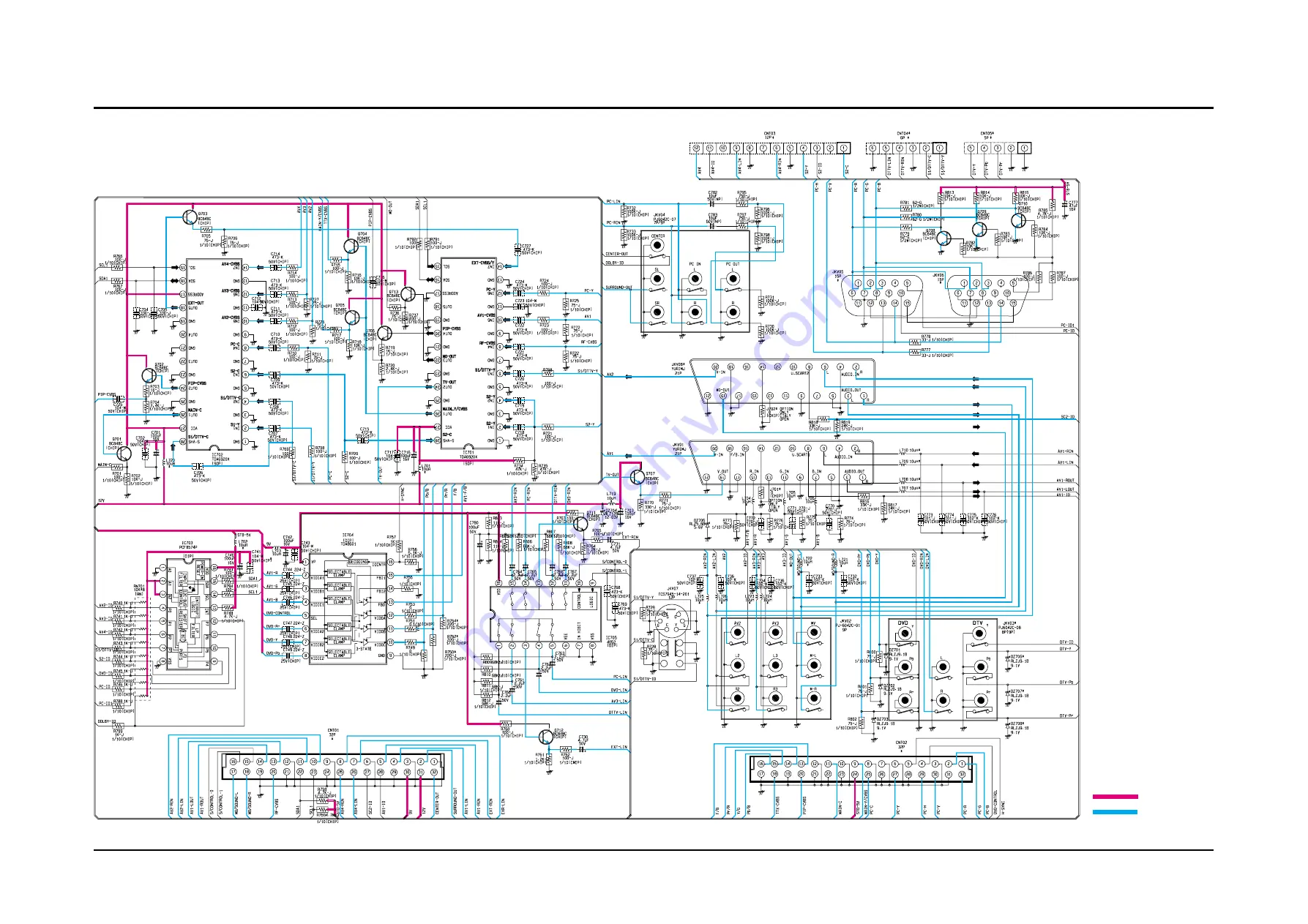Click the CENTER RCA jack
The image size is (1308, 924).
(658, 244)
